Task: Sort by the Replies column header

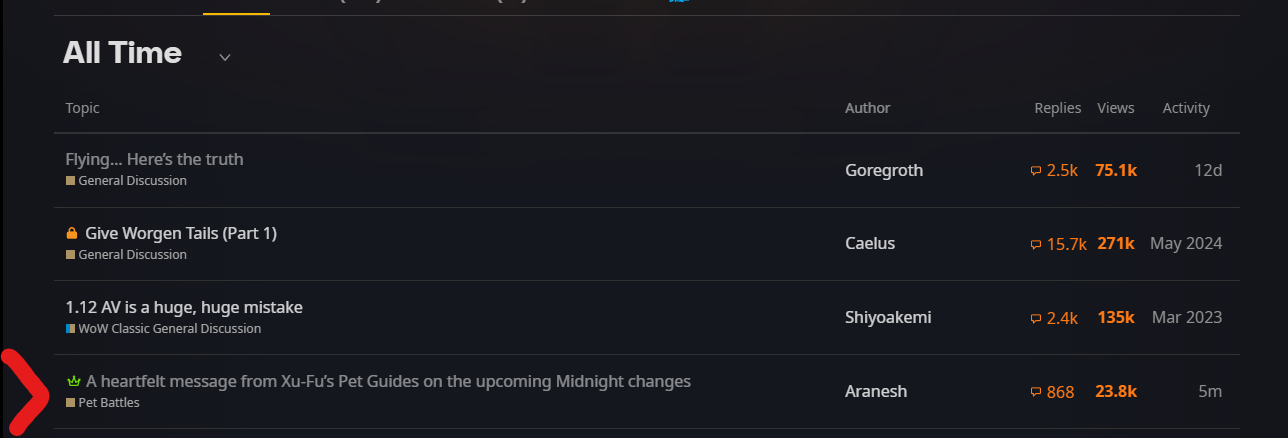Action: (1057, 108)
